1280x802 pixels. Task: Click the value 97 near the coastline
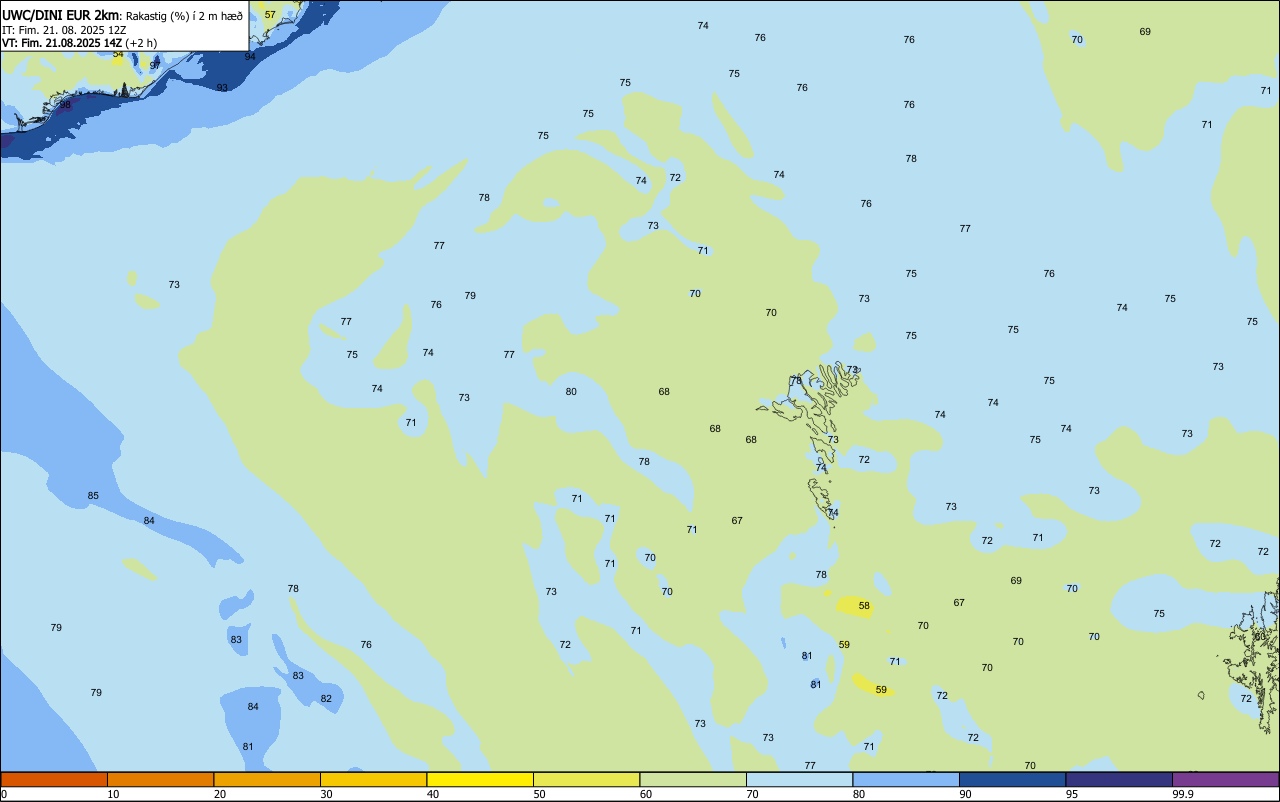(155, 65)
